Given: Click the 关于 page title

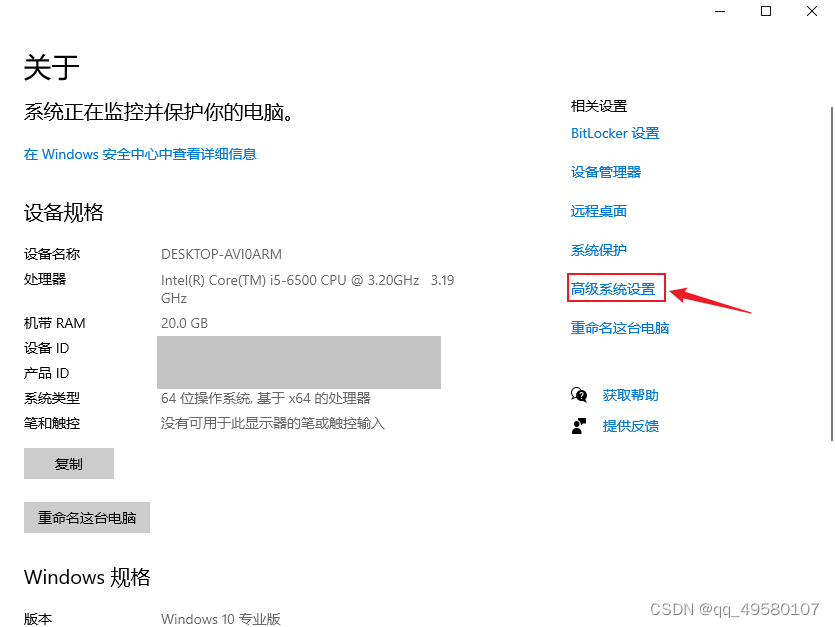Looking at the screenshot, I should [52, 68].
